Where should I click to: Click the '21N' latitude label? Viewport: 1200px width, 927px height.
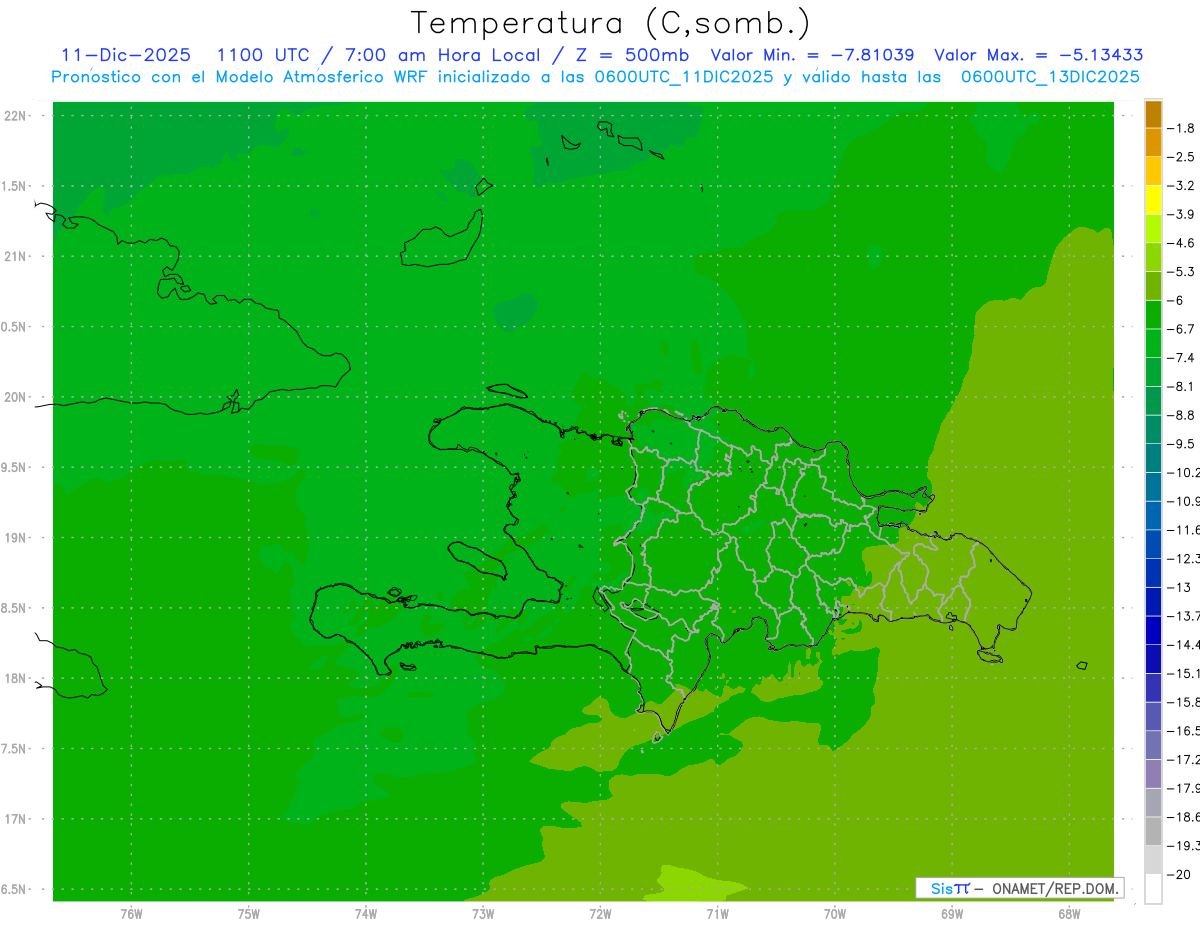(16, 257)
